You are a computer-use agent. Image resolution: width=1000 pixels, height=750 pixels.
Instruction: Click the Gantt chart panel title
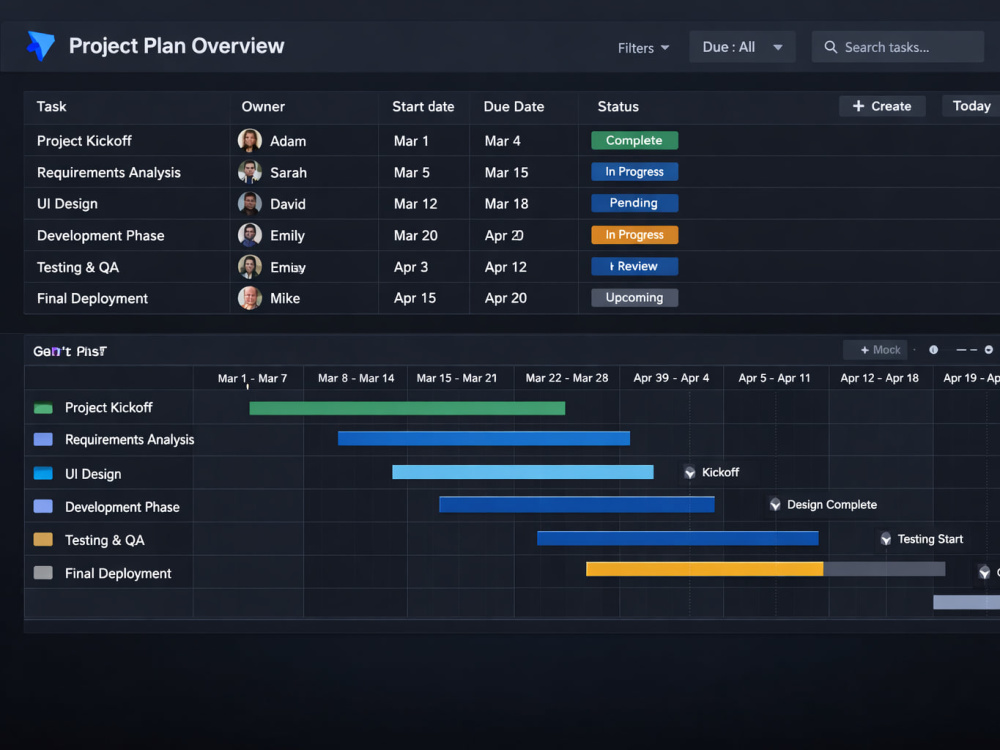click(70, 351)
